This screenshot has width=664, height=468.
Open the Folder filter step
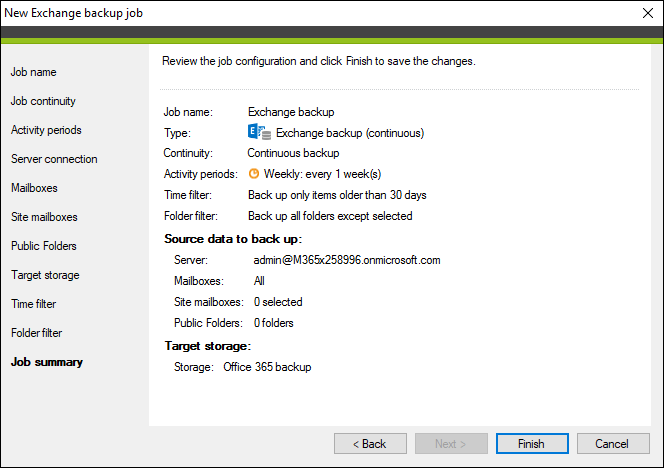(x=36, y=333)
